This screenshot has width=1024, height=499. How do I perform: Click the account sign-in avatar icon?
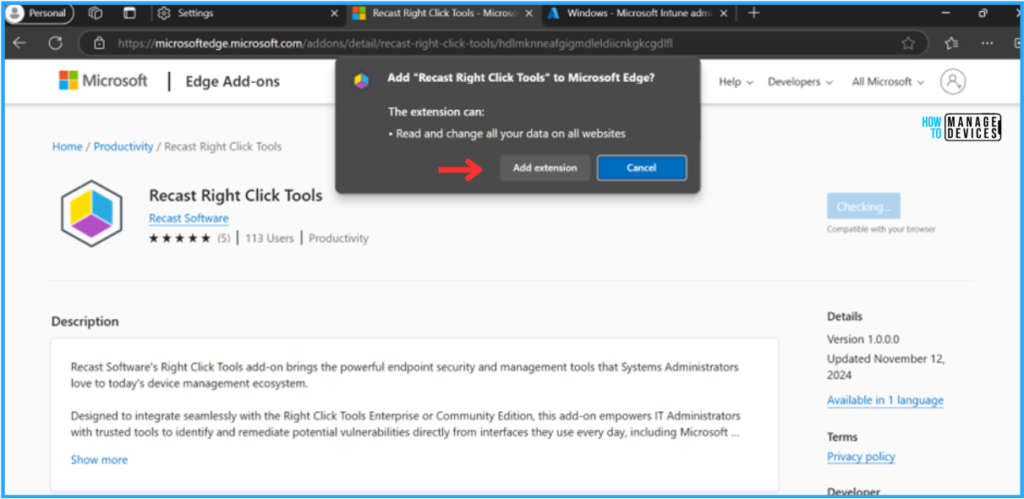coord(953,82)
